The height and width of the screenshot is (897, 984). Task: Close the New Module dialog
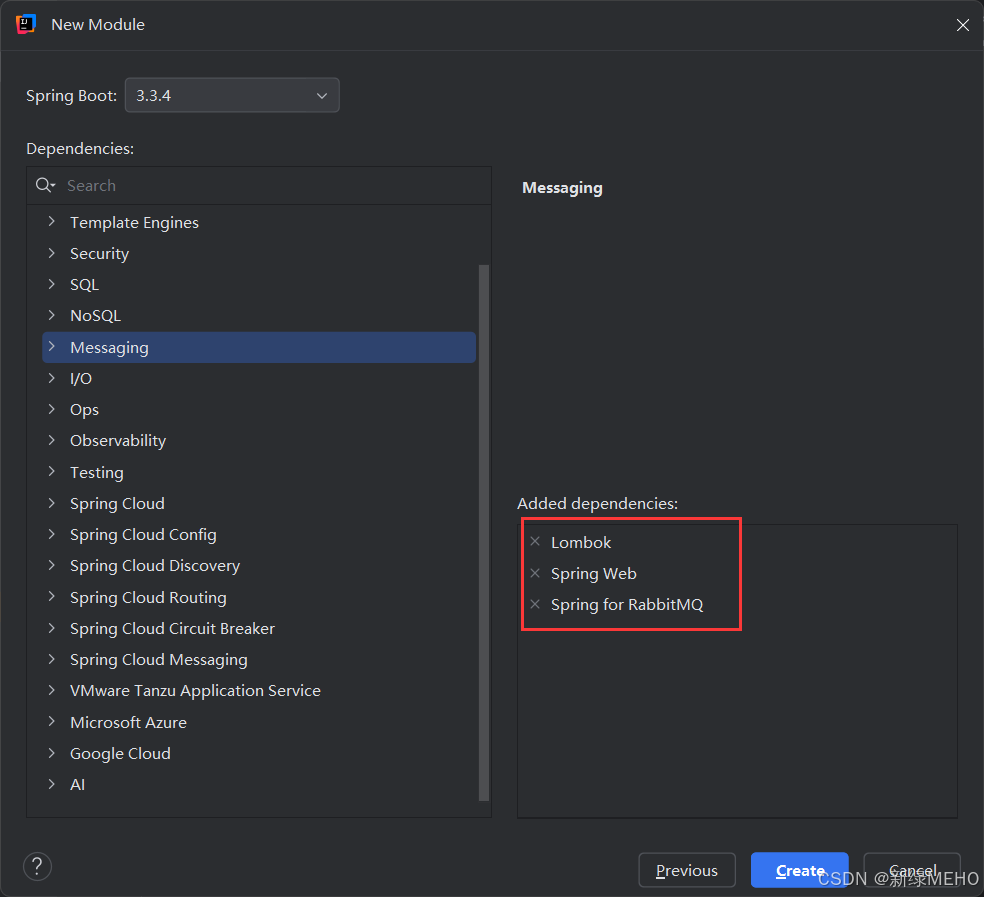pyautogui.click(x=962, y=25)
